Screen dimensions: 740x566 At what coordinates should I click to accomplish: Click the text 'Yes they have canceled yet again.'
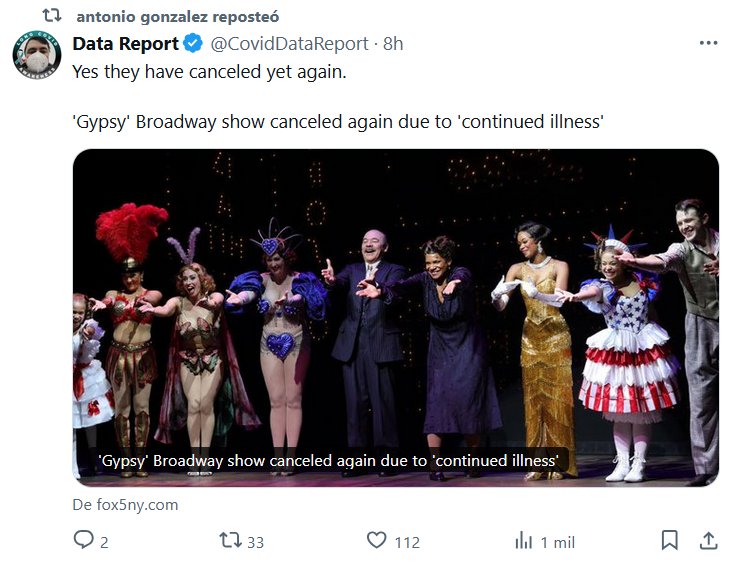click(x=209, y=72)
